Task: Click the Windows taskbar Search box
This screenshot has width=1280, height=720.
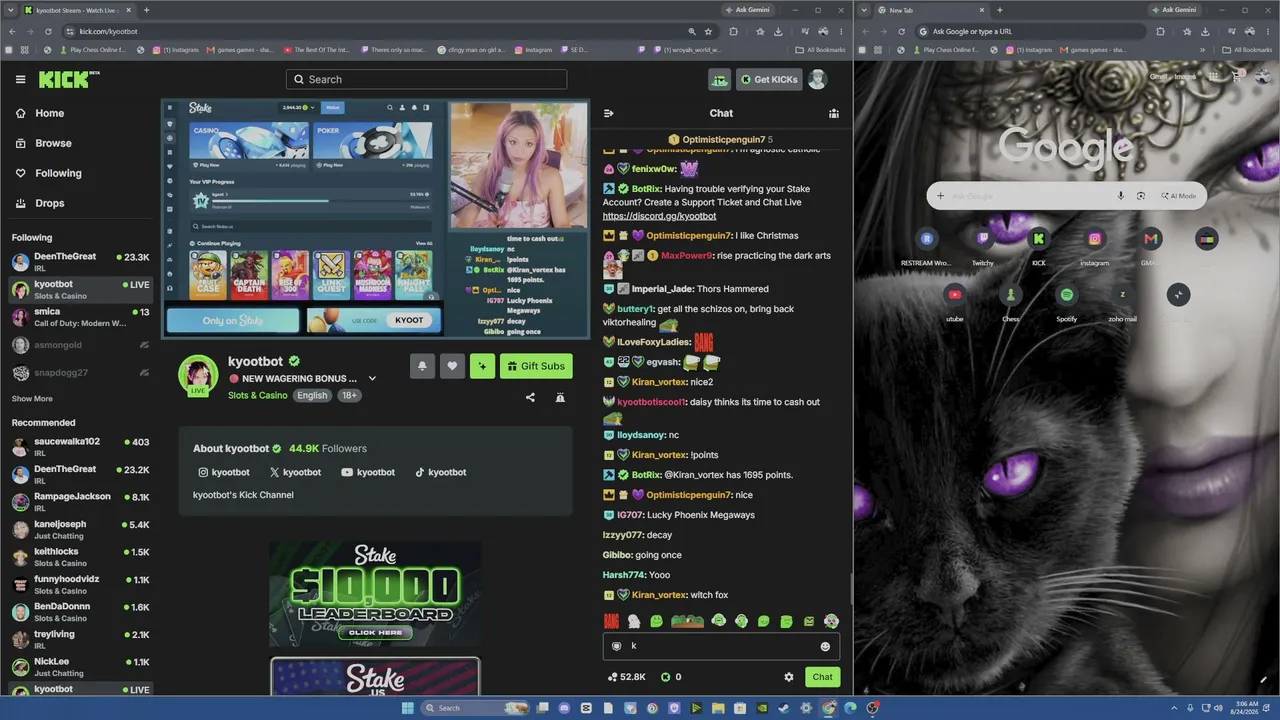Action: click(x=475, y=708)
